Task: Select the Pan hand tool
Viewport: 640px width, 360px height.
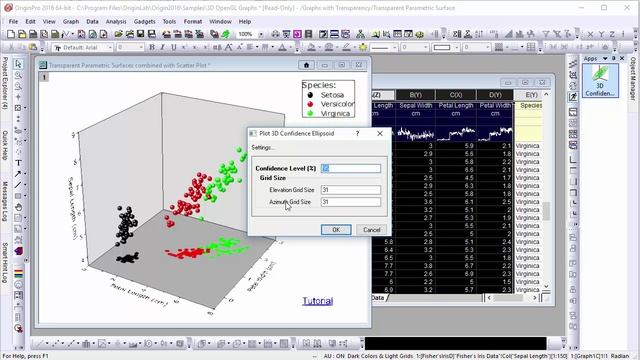Action: 18,207
